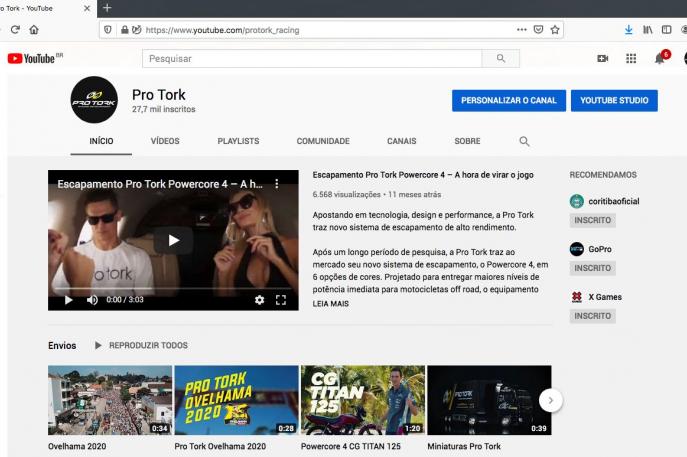Save page to Pocket icon
Image resolution: width=687 pixels, height=457 pixels.
click(538, 30)
